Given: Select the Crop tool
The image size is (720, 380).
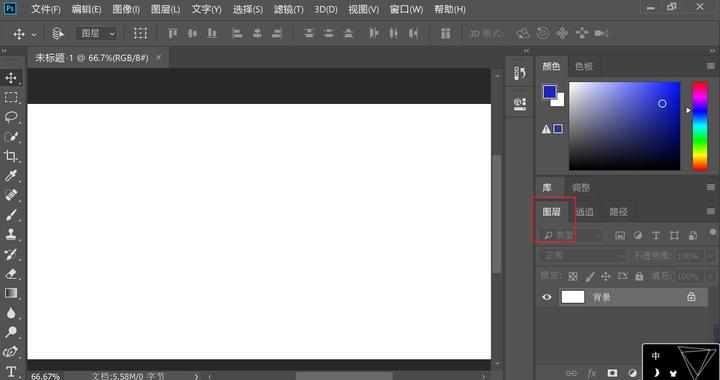Looking at the screenshot, I should (11, 156).
